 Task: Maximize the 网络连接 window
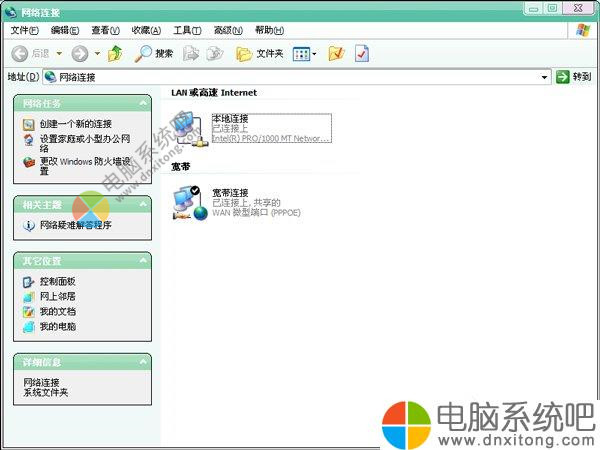552,8
